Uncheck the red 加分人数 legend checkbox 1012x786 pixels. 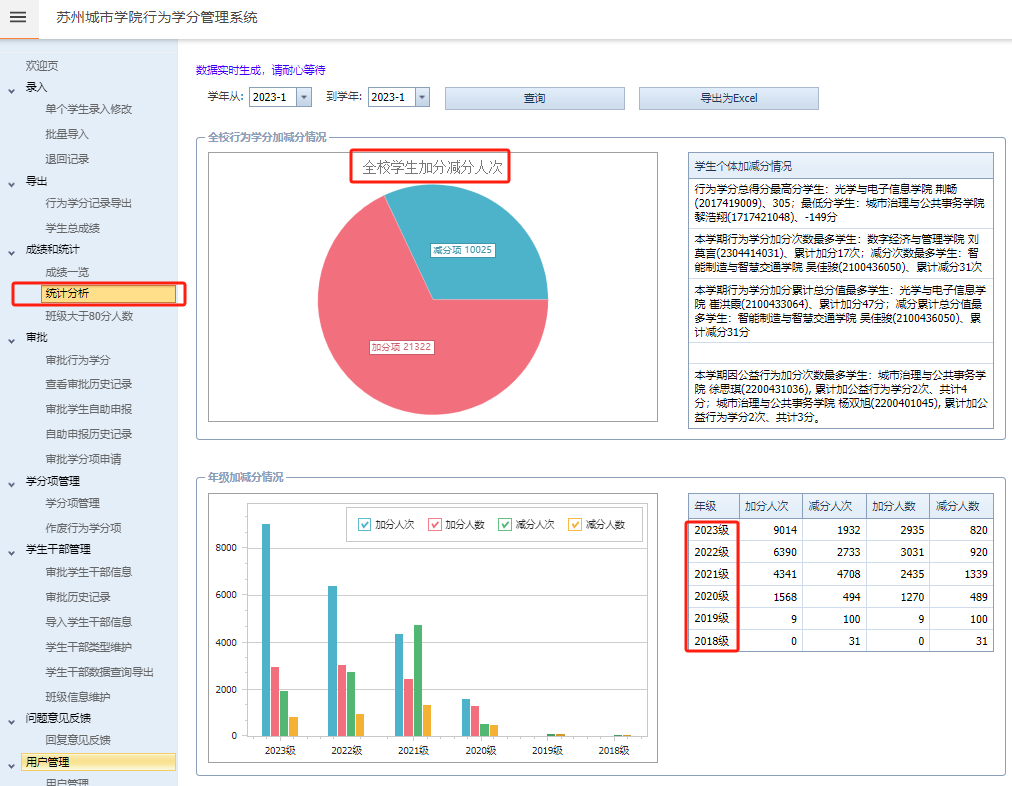pos(435,524)
